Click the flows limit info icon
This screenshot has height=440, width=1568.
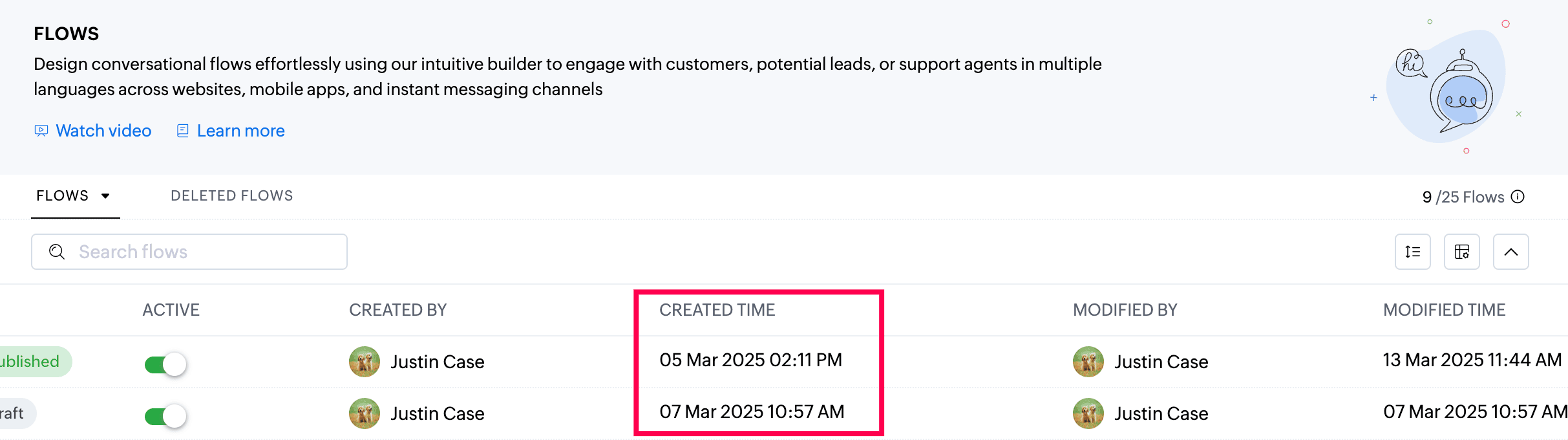click(1518, 197)
